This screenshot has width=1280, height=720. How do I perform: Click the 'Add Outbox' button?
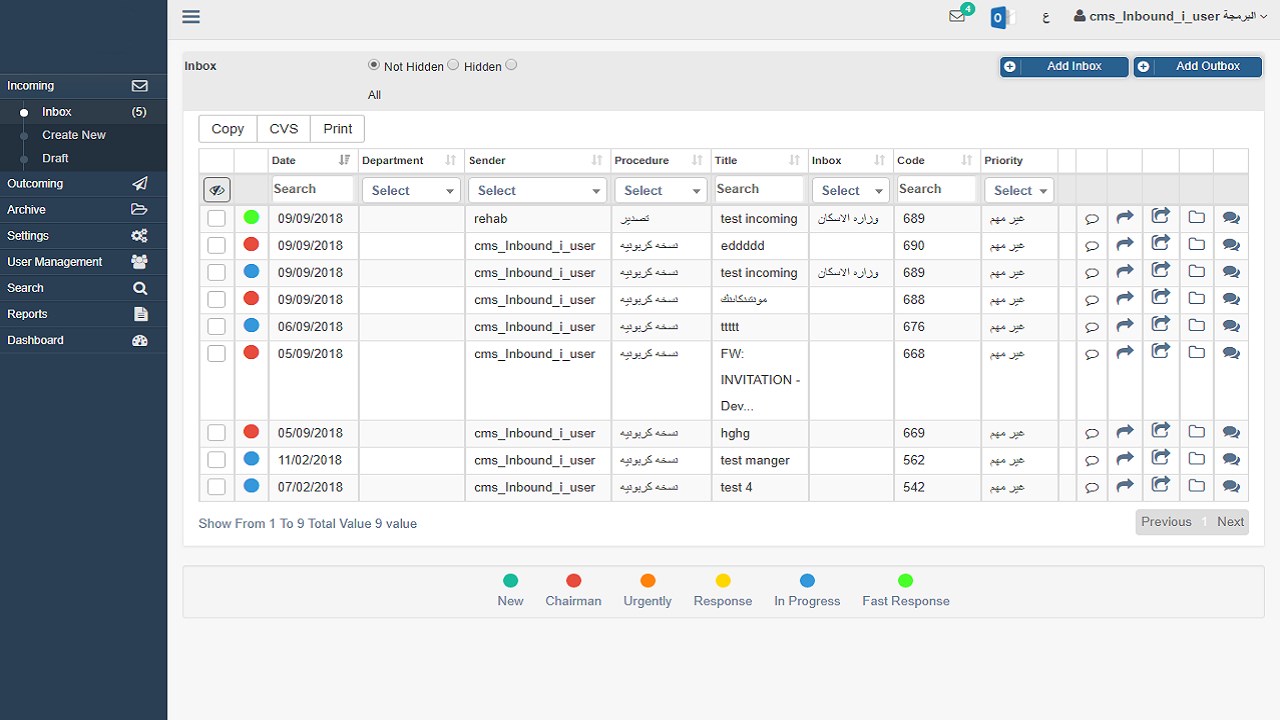(x=1197, y=66)
